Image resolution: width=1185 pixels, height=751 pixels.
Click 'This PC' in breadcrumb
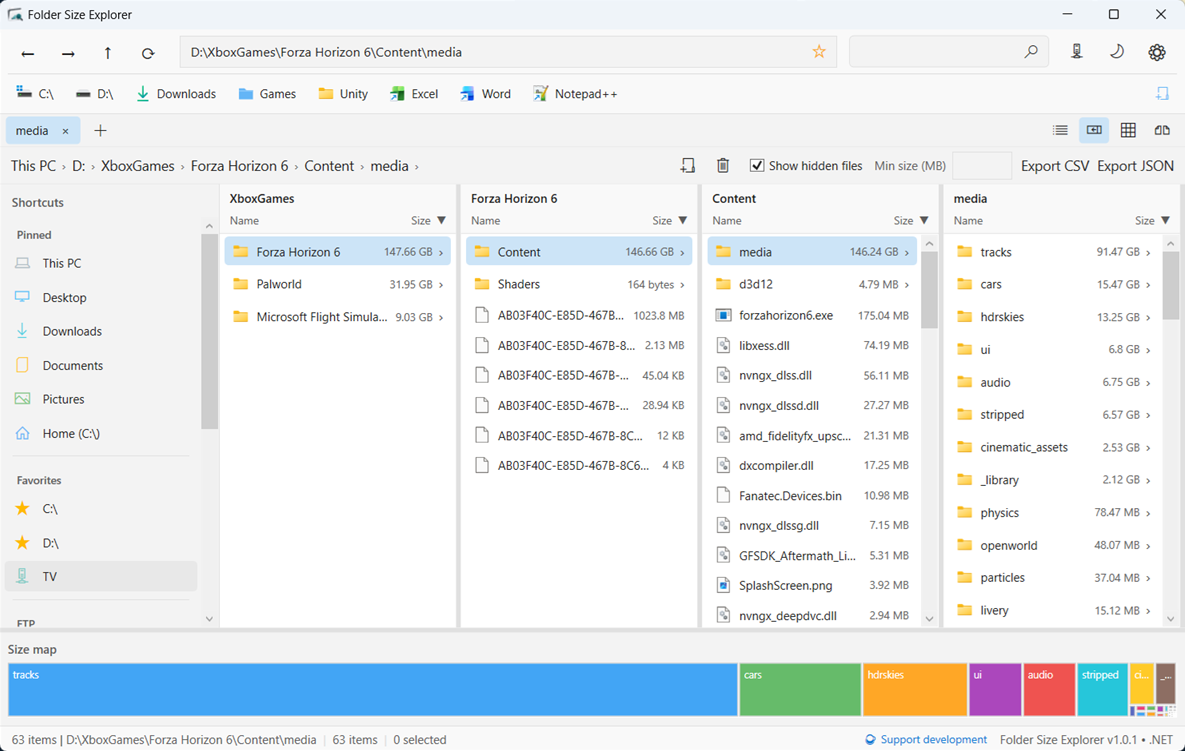tap(33, 165)
